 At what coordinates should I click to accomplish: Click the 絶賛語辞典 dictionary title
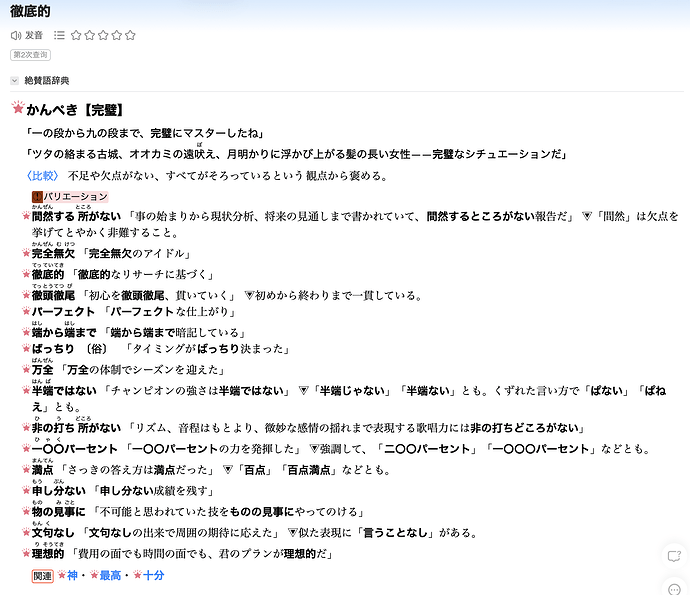click(x=47, y=81)
